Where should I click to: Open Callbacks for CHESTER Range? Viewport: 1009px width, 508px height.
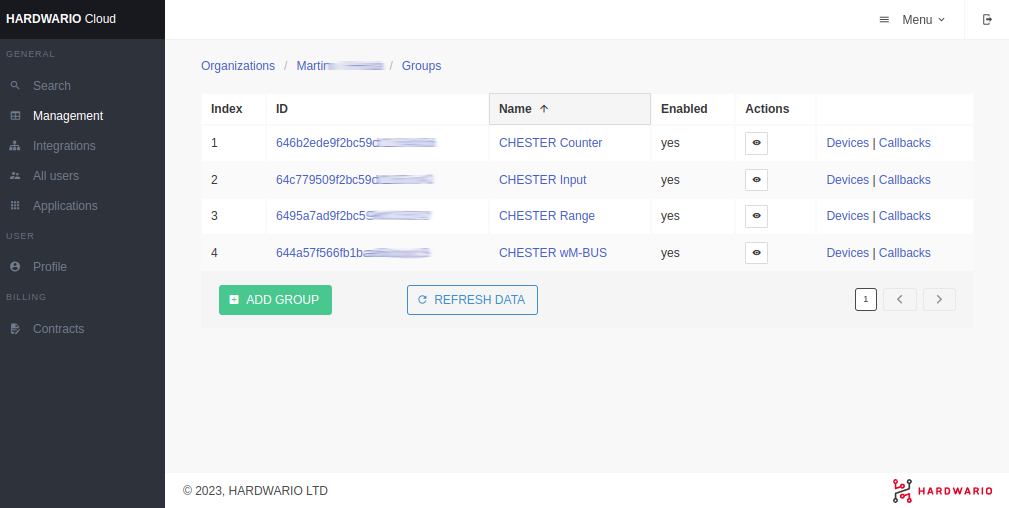coord(904,216)
